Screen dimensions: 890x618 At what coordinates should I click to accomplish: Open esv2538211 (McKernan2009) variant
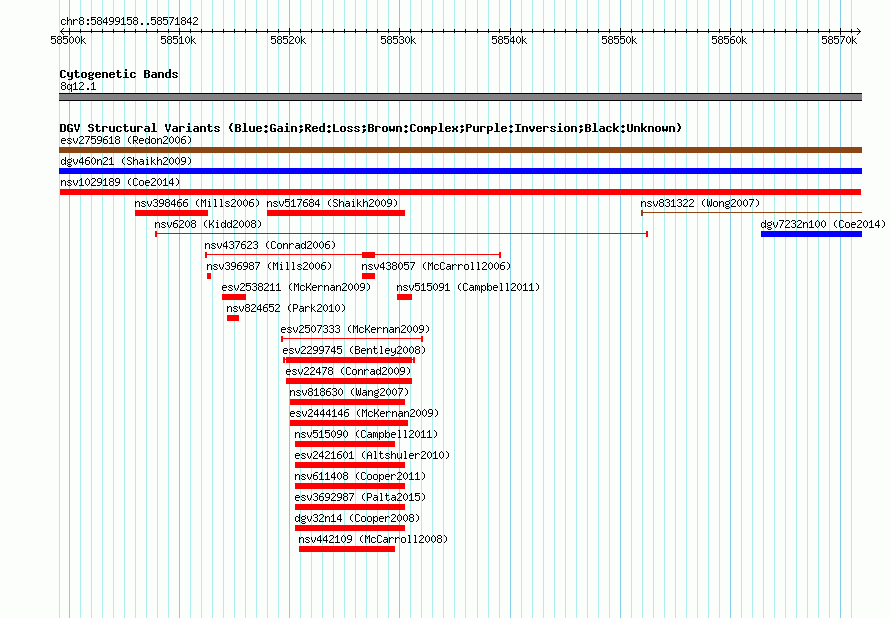pos(234,297)
